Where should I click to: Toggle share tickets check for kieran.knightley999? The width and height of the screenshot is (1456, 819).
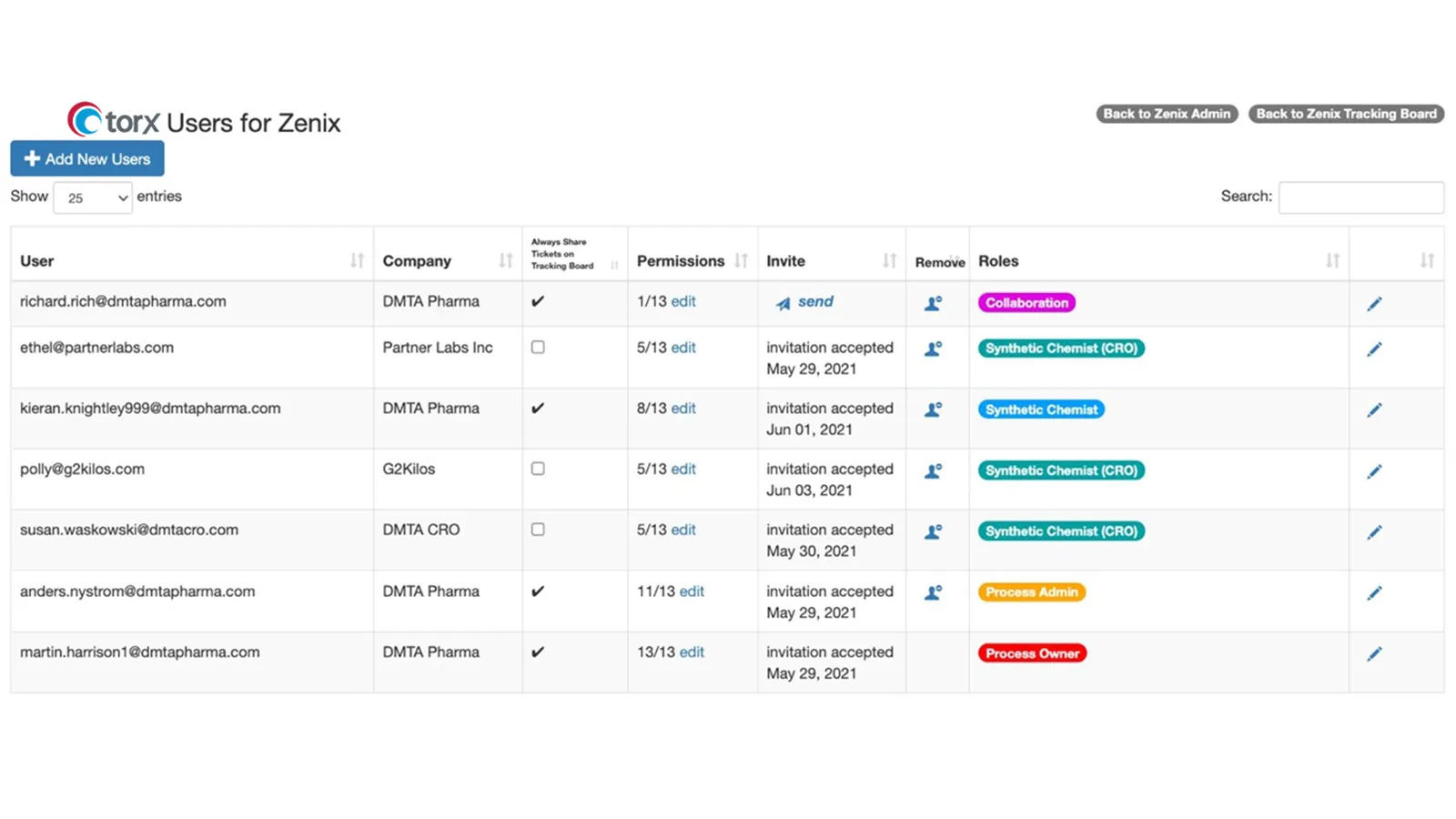pyautogui.click(x=538, y=409)
